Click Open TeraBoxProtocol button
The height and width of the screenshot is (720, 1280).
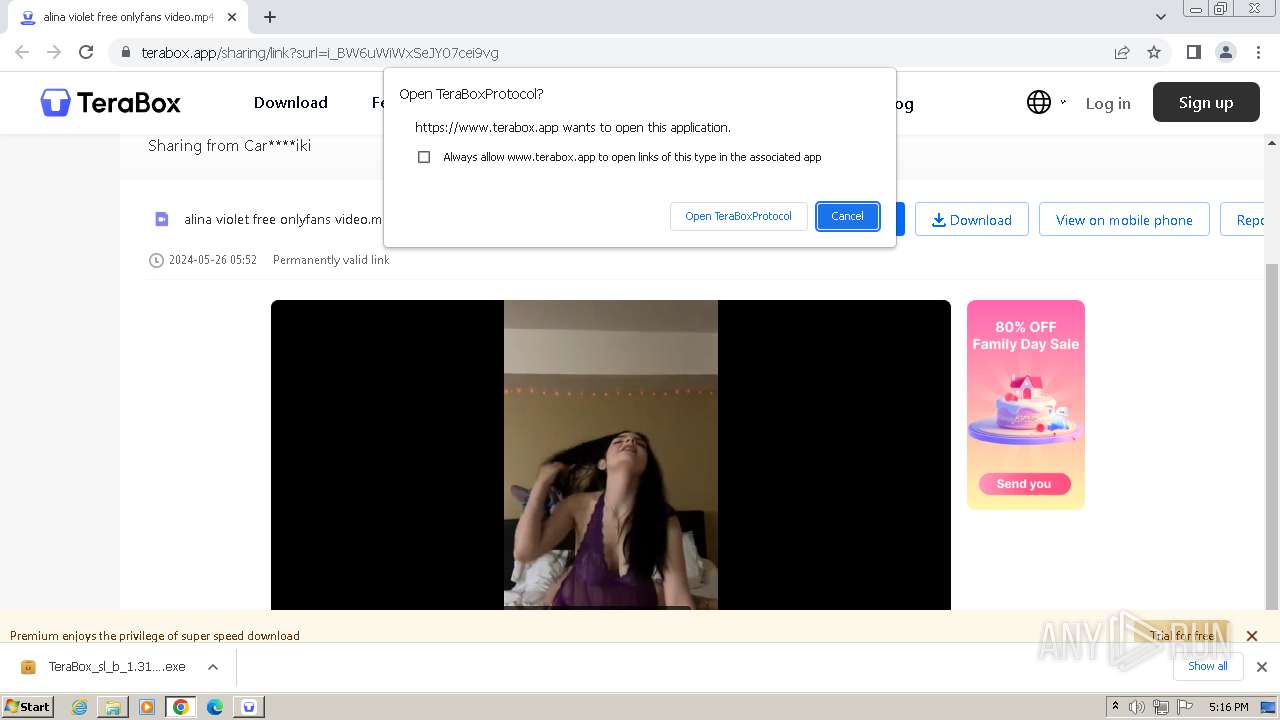[x=738, y=216]
